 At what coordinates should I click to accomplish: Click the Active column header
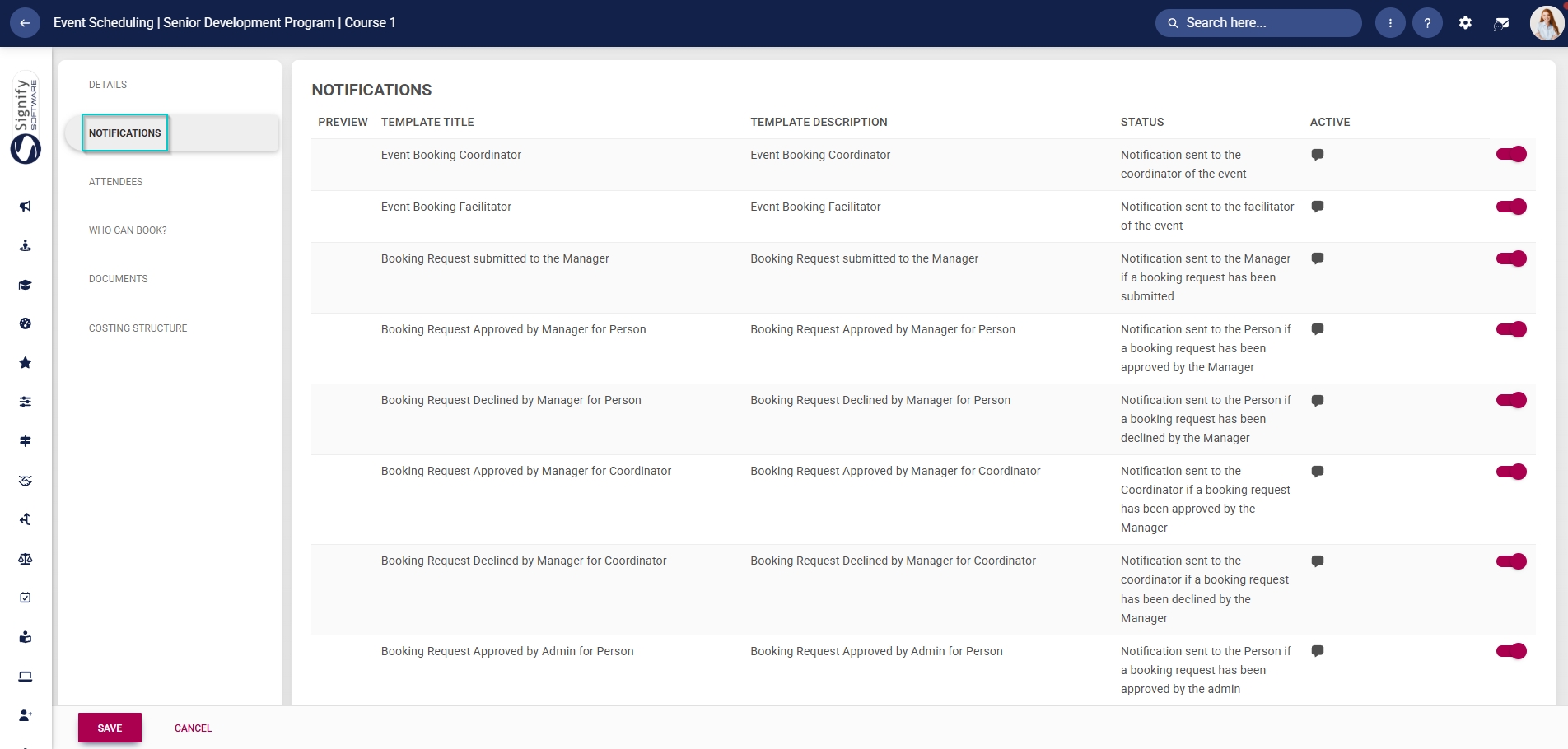point(1330,122)
